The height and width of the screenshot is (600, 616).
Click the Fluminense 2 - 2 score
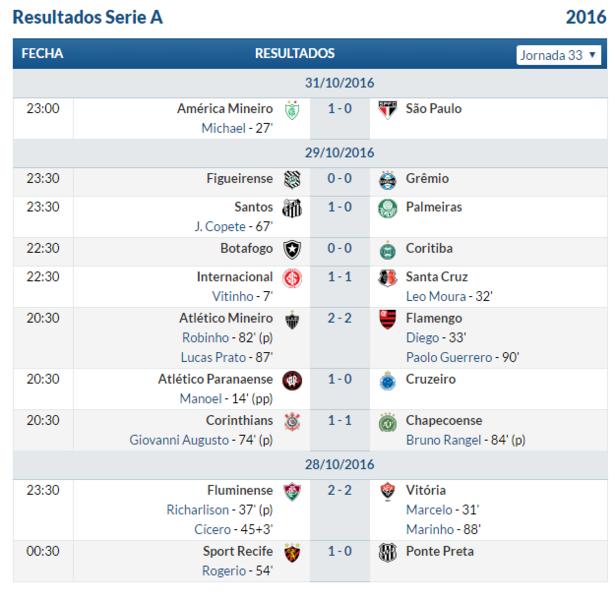tap(340, 490)
